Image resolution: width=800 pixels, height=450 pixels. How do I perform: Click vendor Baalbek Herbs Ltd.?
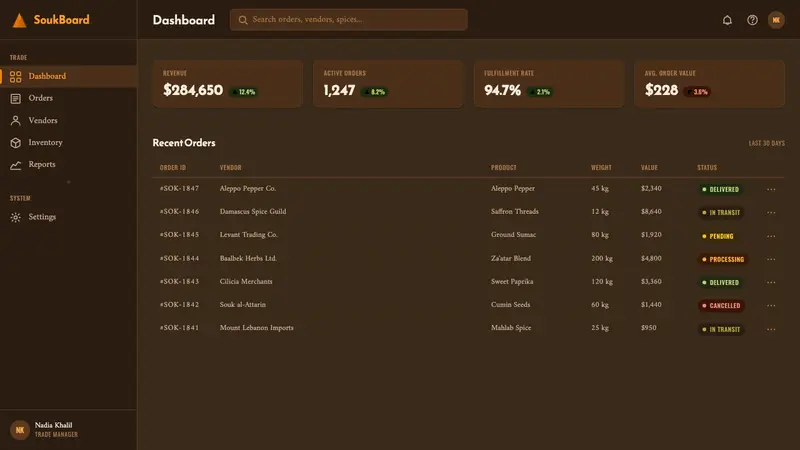coord(248,258)
